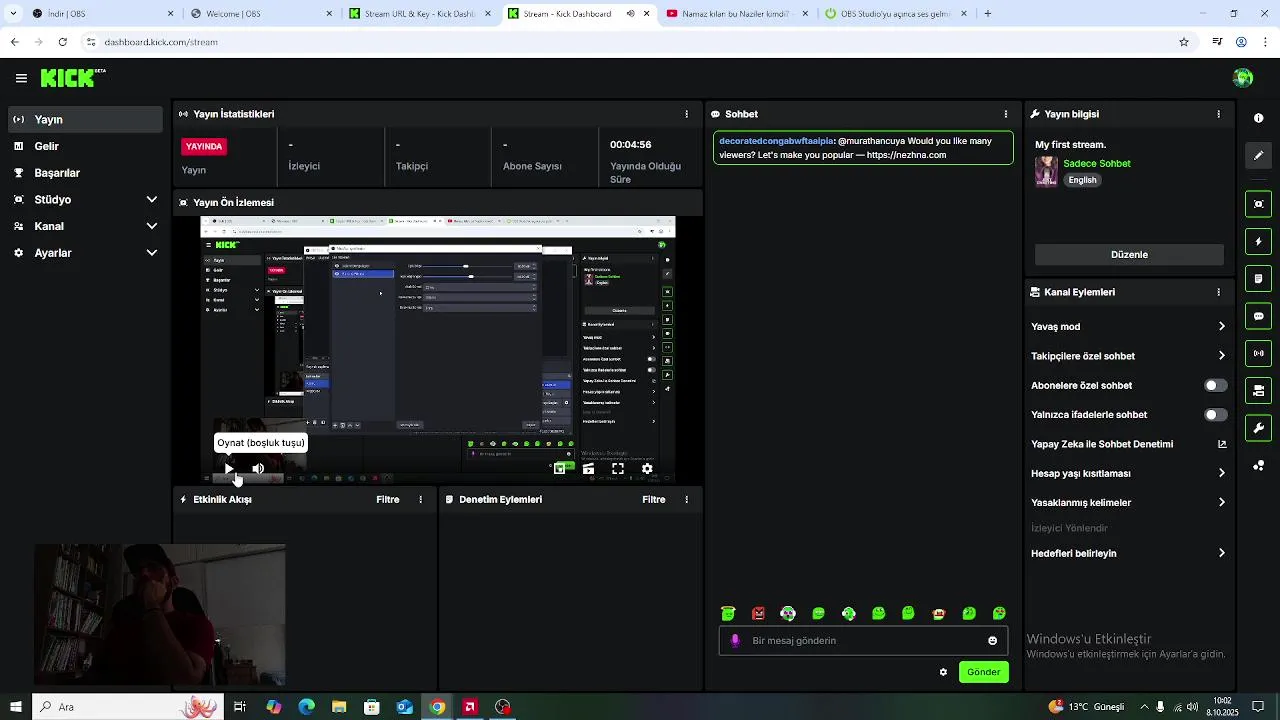Open Yavaş mod settings chevron
This screenshot has width=1280, height=720.
[x=1221, y=326]
